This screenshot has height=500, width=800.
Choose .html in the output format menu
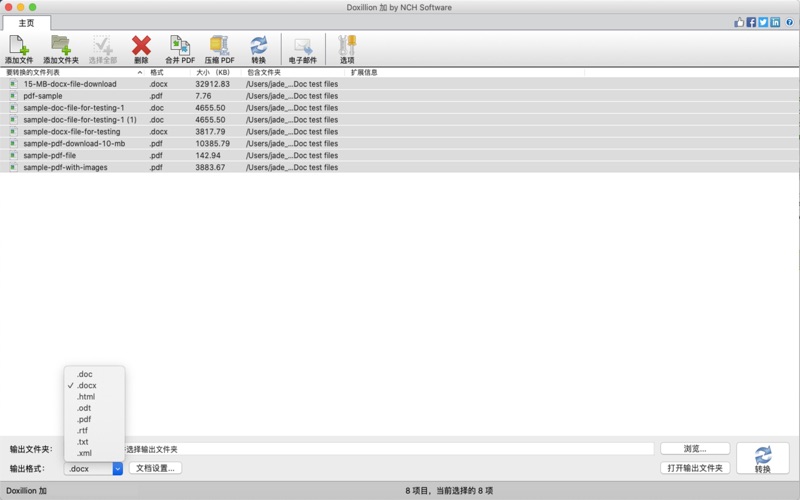[x=94, y=396]
